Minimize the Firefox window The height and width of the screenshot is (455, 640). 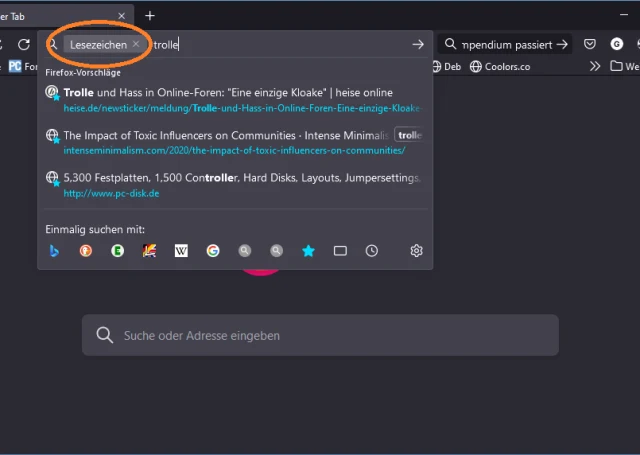(x=624, y=15)
